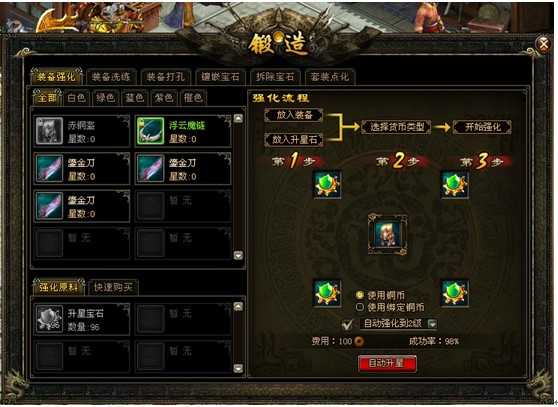
Task: Click the bottom-left green gem slot
Action: tap(327, 294)
